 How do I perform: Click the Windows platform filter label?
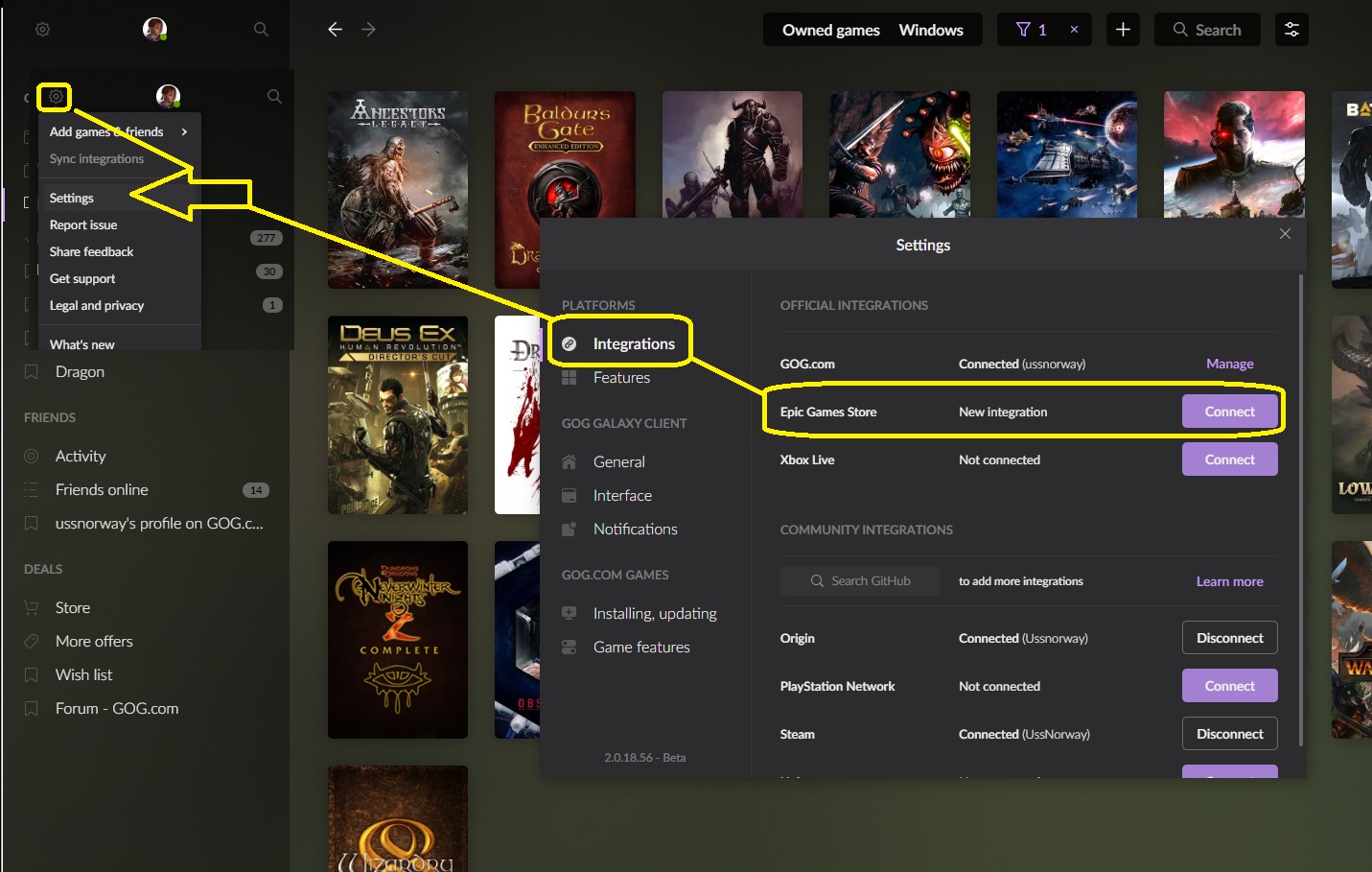pos(931,30)
